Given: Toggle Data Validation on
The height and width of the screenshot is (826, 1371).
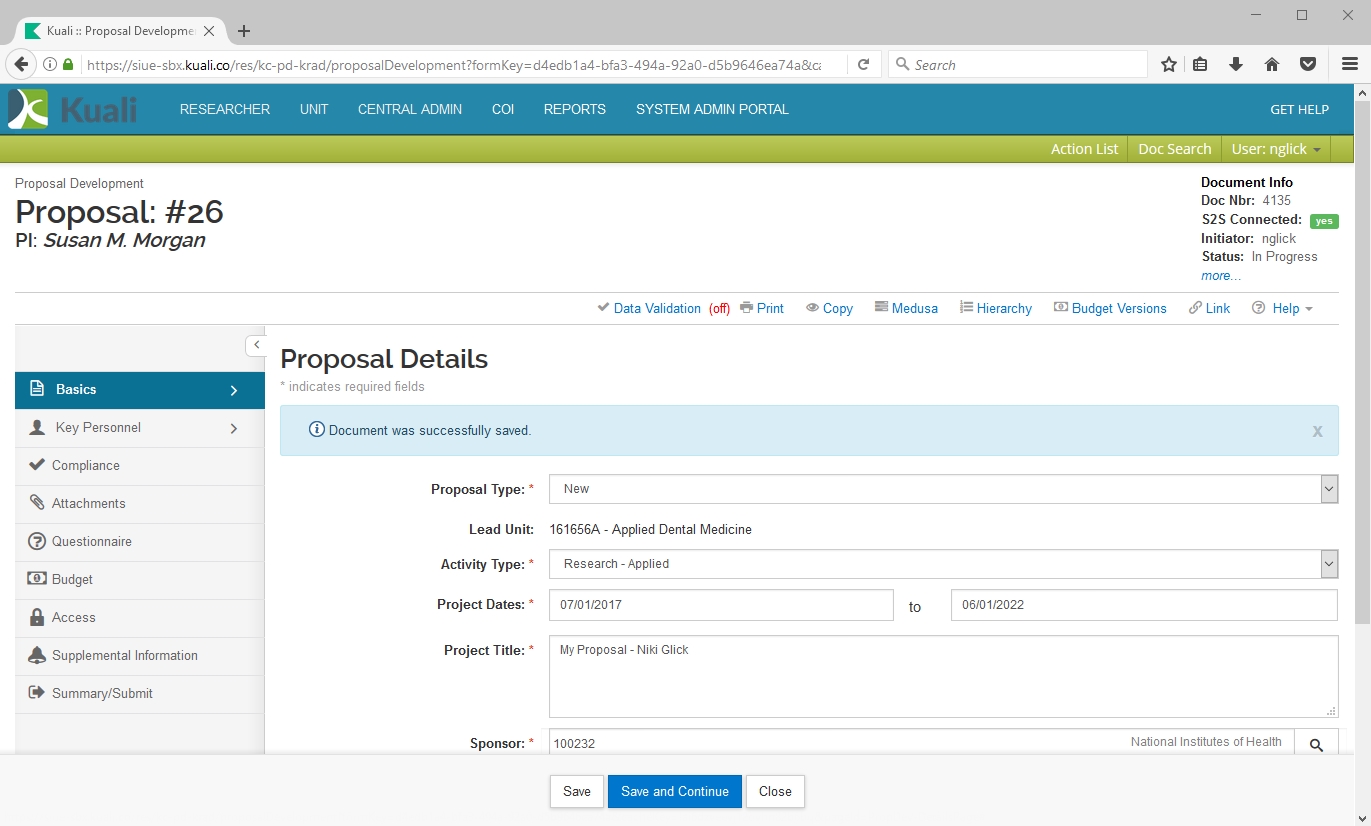Looking at the screenshot, I should [x=656, y=308].
